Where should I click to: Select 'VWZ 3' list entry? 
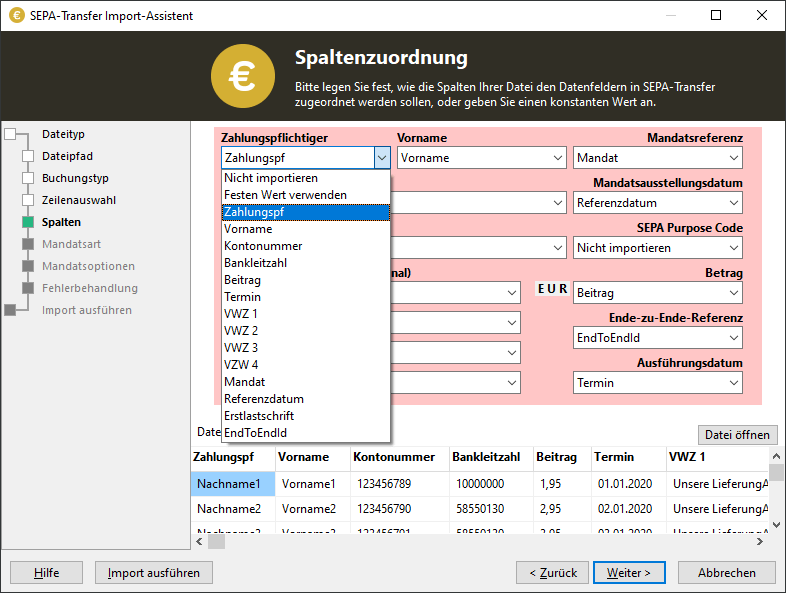pos(306,348)
